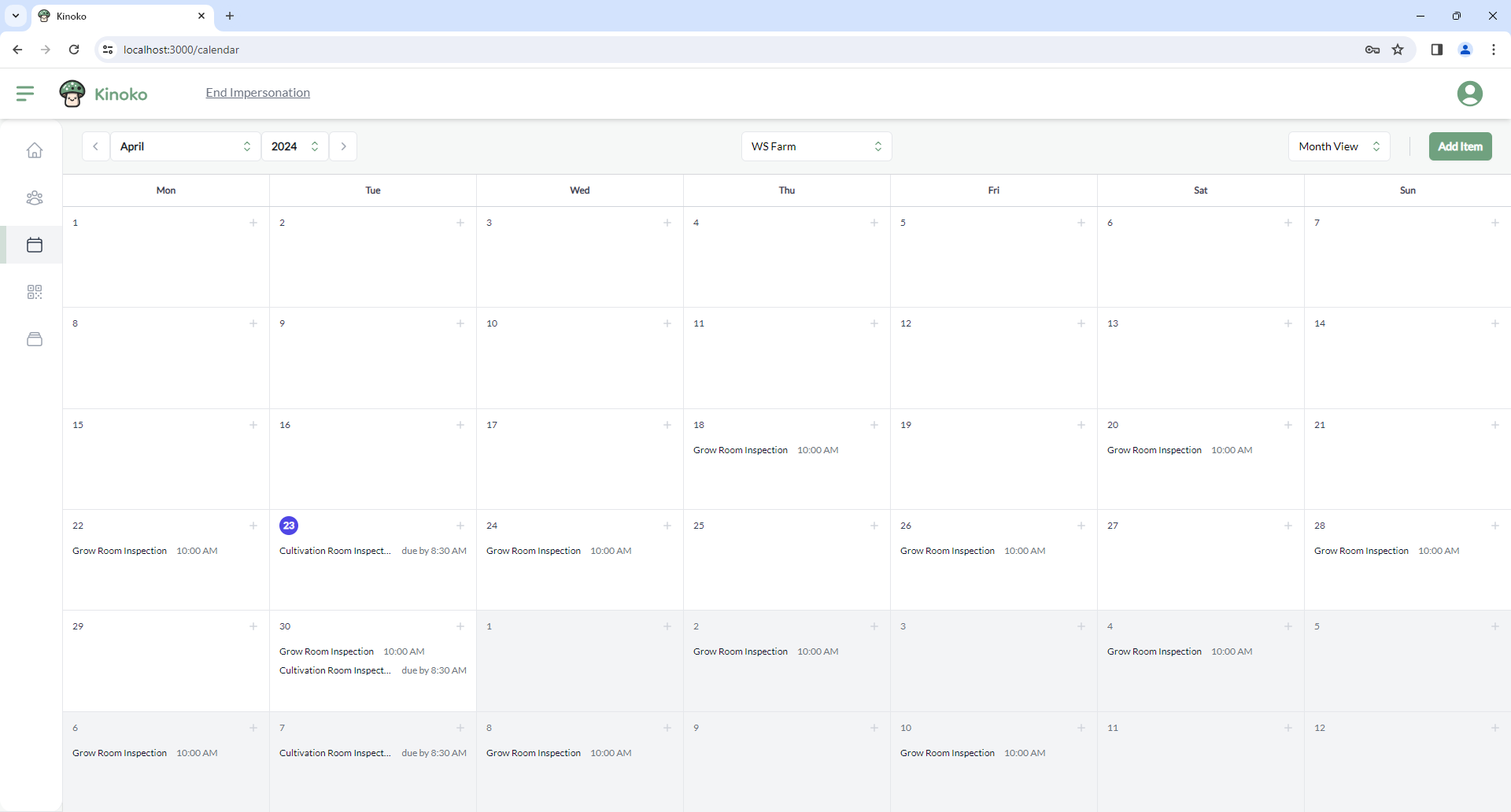Open the 2024 year selector

click(294, 146)
